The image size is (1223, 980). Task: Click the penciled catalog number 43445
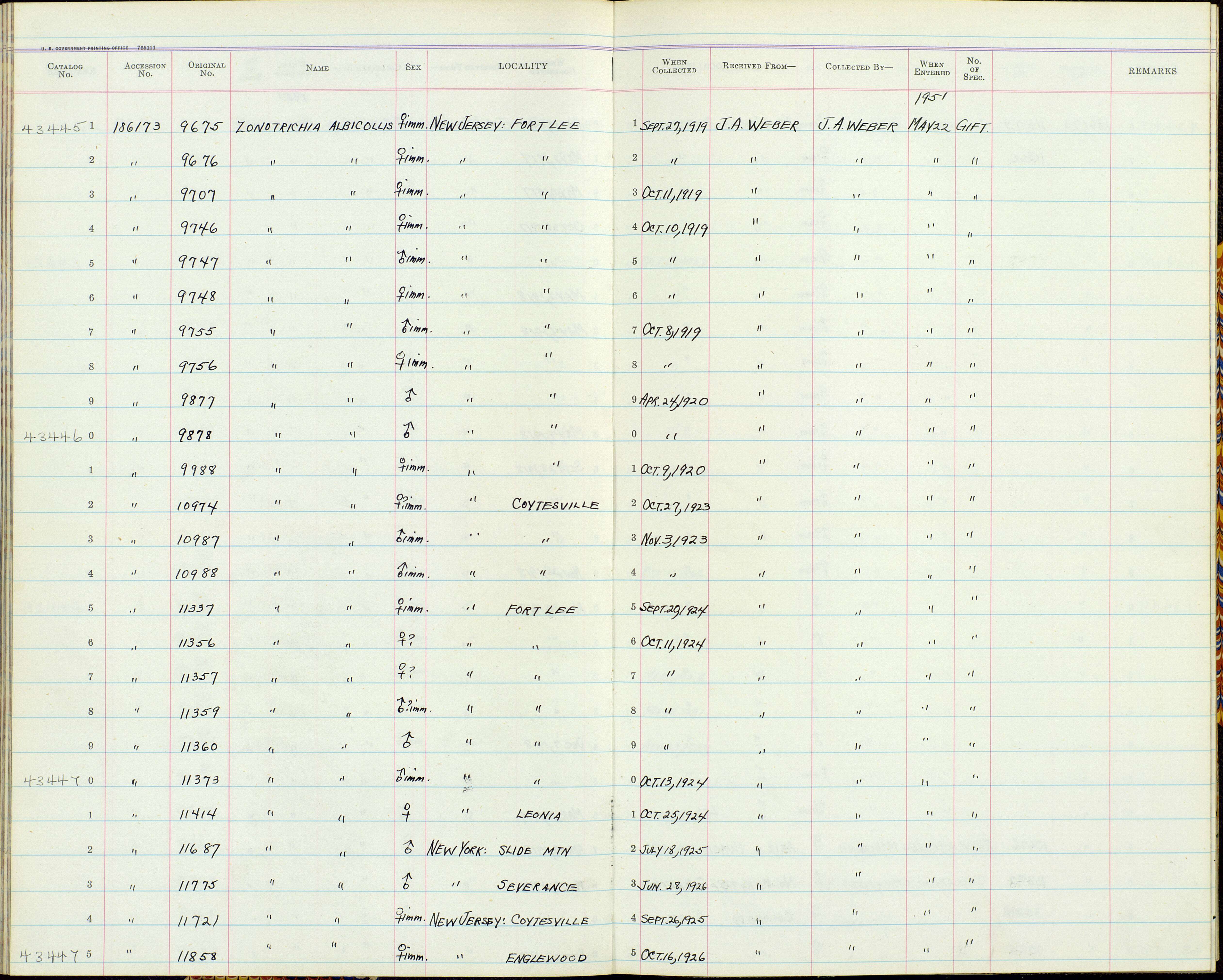[x=54, y=127]
